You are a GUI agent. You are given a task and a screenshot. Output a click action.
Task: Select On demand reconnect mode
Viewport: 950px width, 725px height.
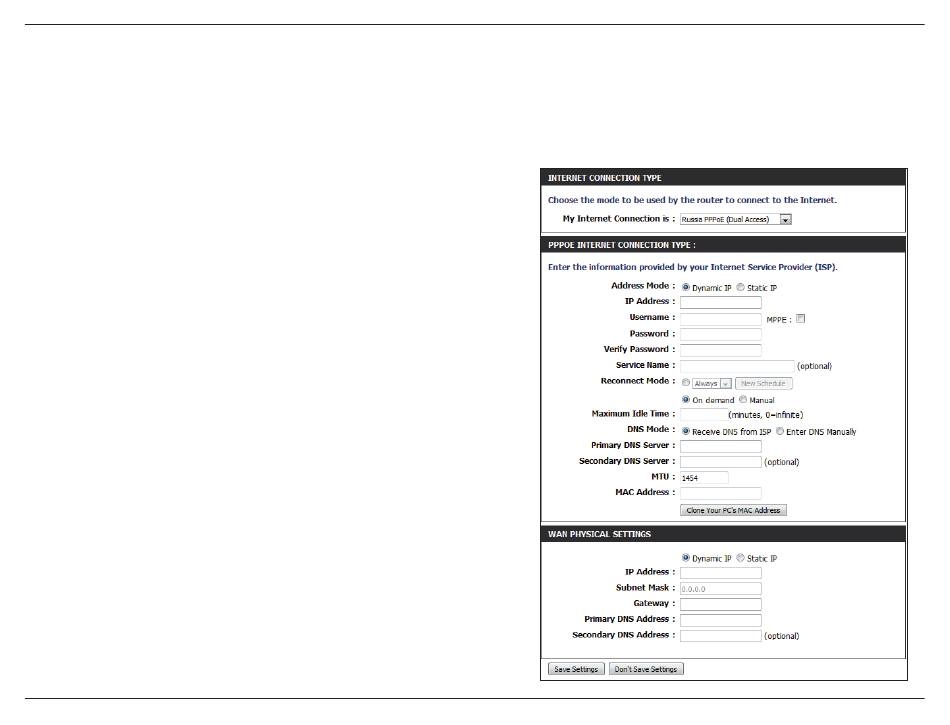coord(686,400)
